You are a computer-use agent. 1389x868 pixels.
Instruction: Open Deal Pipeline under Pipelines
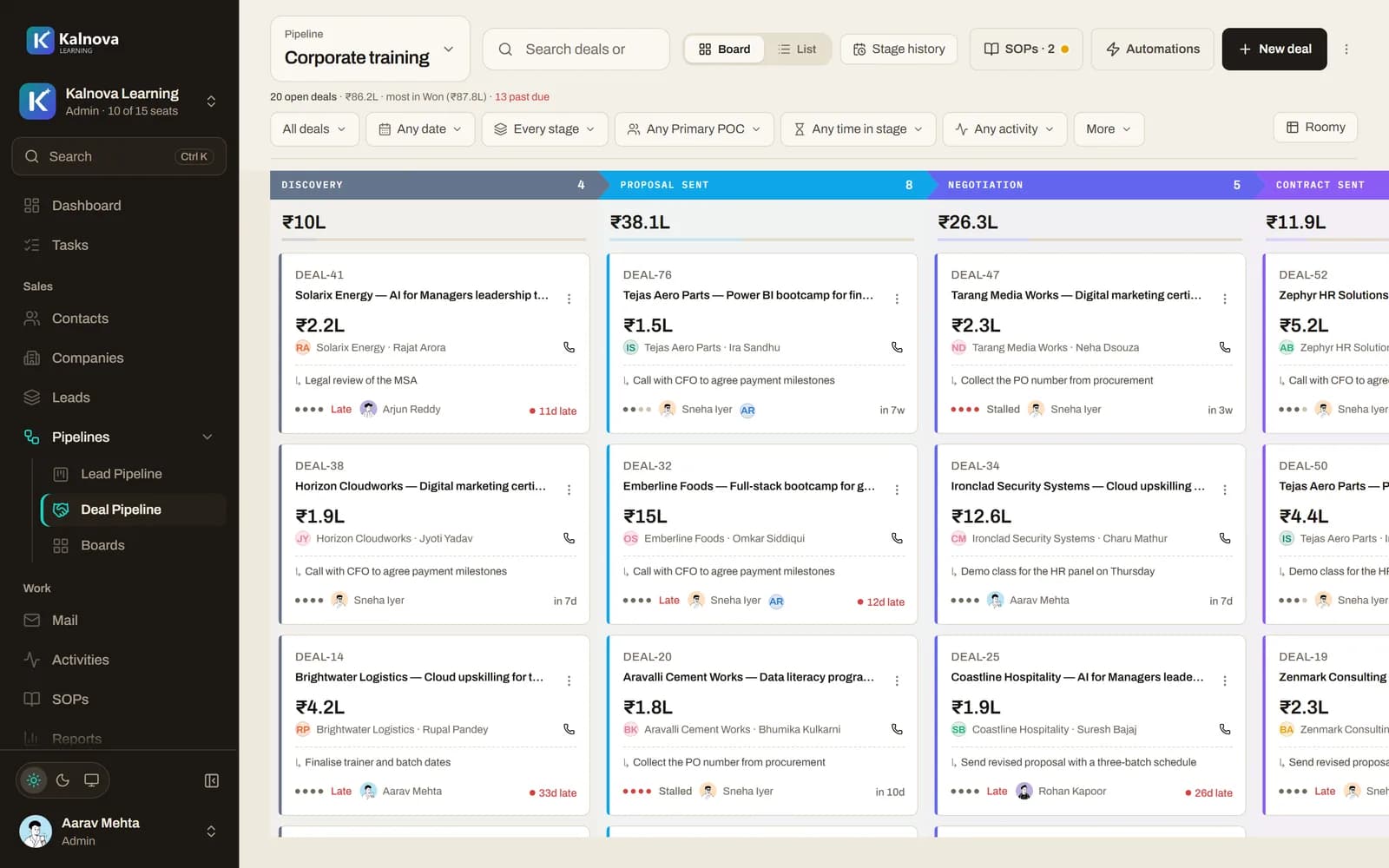click(134, 510)
